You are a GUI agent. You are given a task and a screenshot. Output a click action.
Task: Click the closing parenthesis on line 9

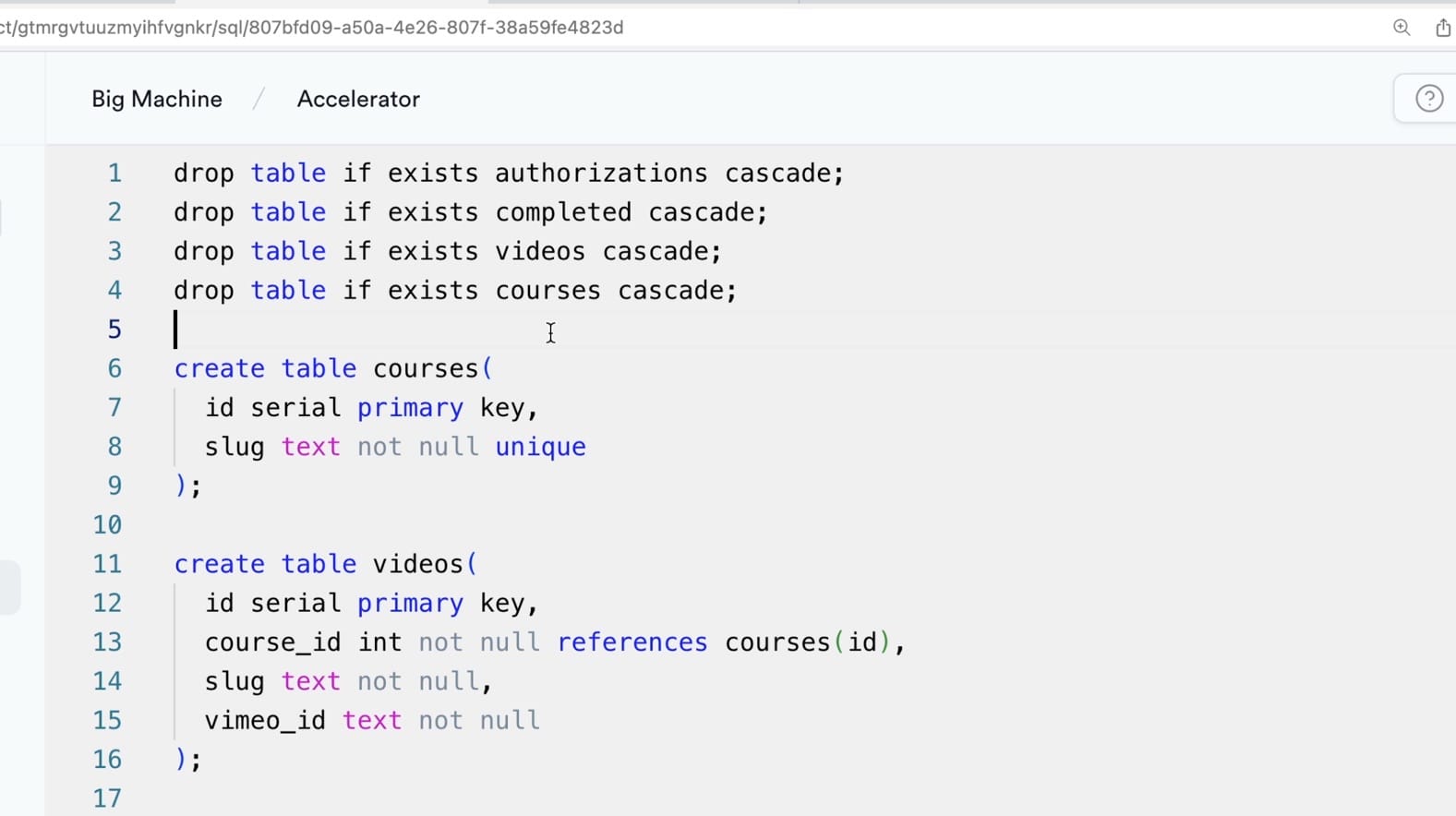point(181,486)
